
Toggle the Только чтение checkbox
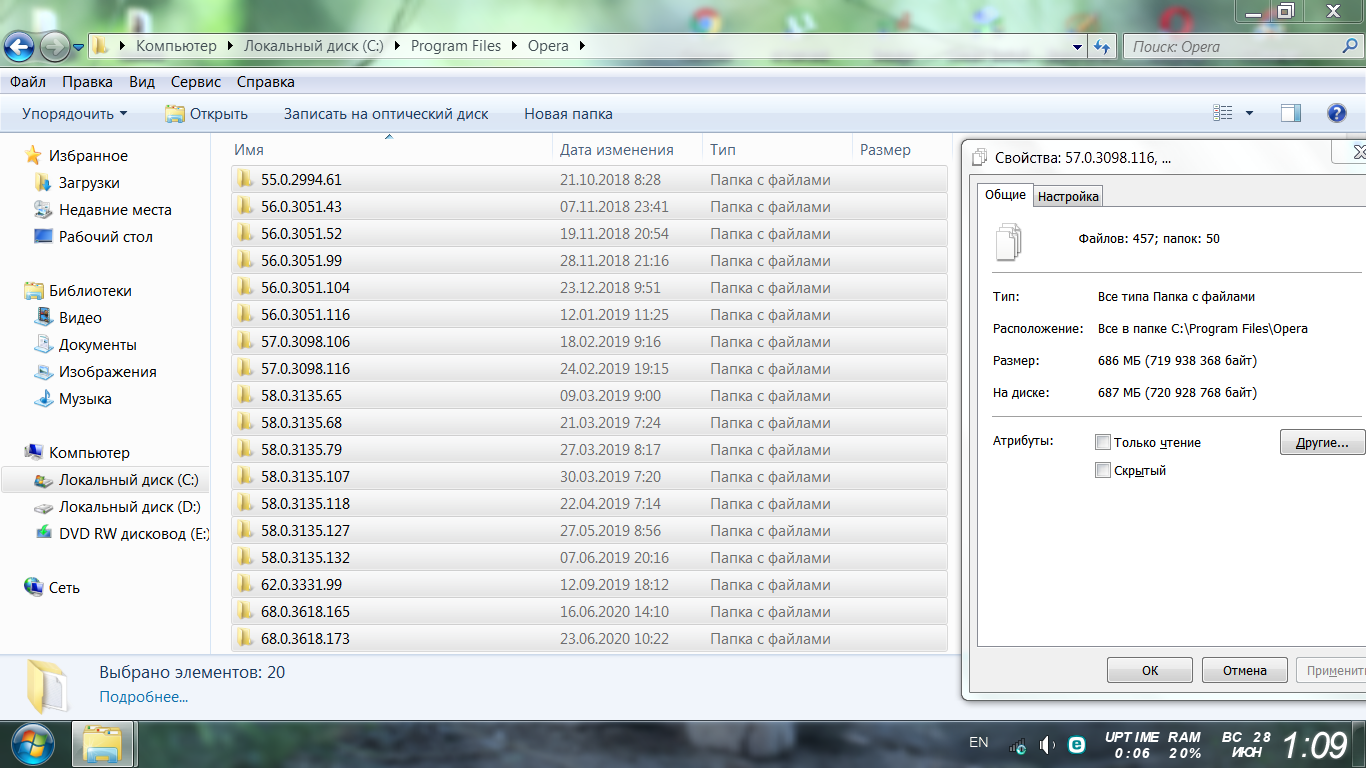(x=1103, y=442)
